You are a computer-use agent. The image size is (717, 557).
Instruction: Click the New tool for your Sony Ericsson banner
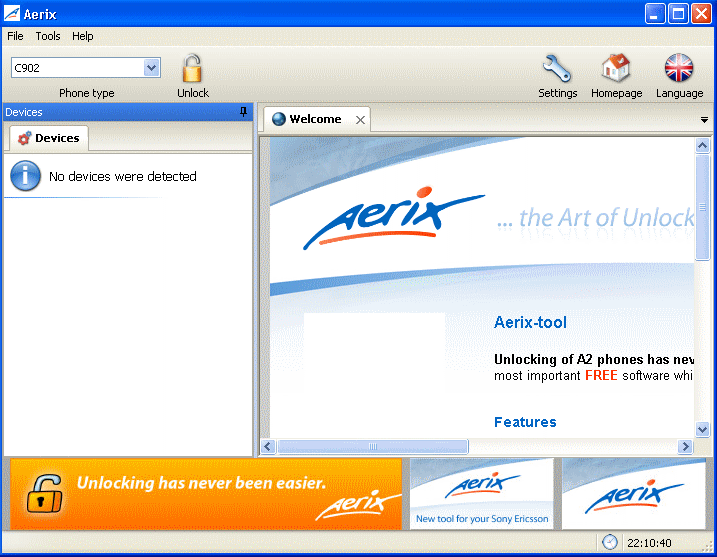[482, 494]
